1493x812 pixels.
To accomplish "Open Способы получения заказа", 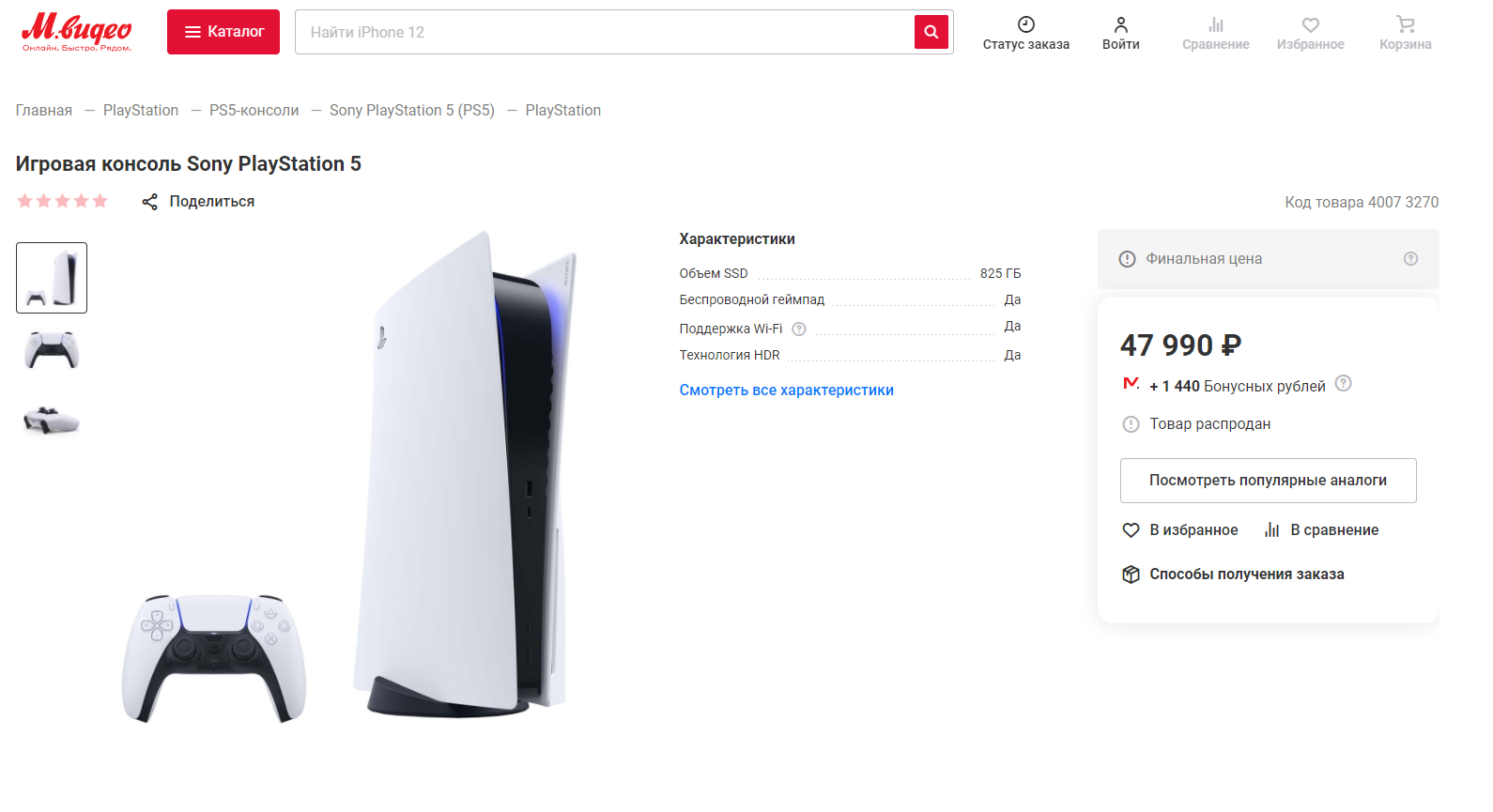I will point(1234,575).
